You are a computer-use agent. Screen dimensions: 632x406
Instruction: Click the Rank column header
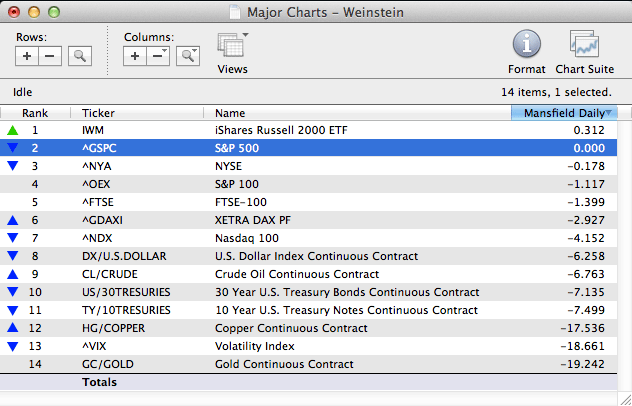(x=36, y=113)
